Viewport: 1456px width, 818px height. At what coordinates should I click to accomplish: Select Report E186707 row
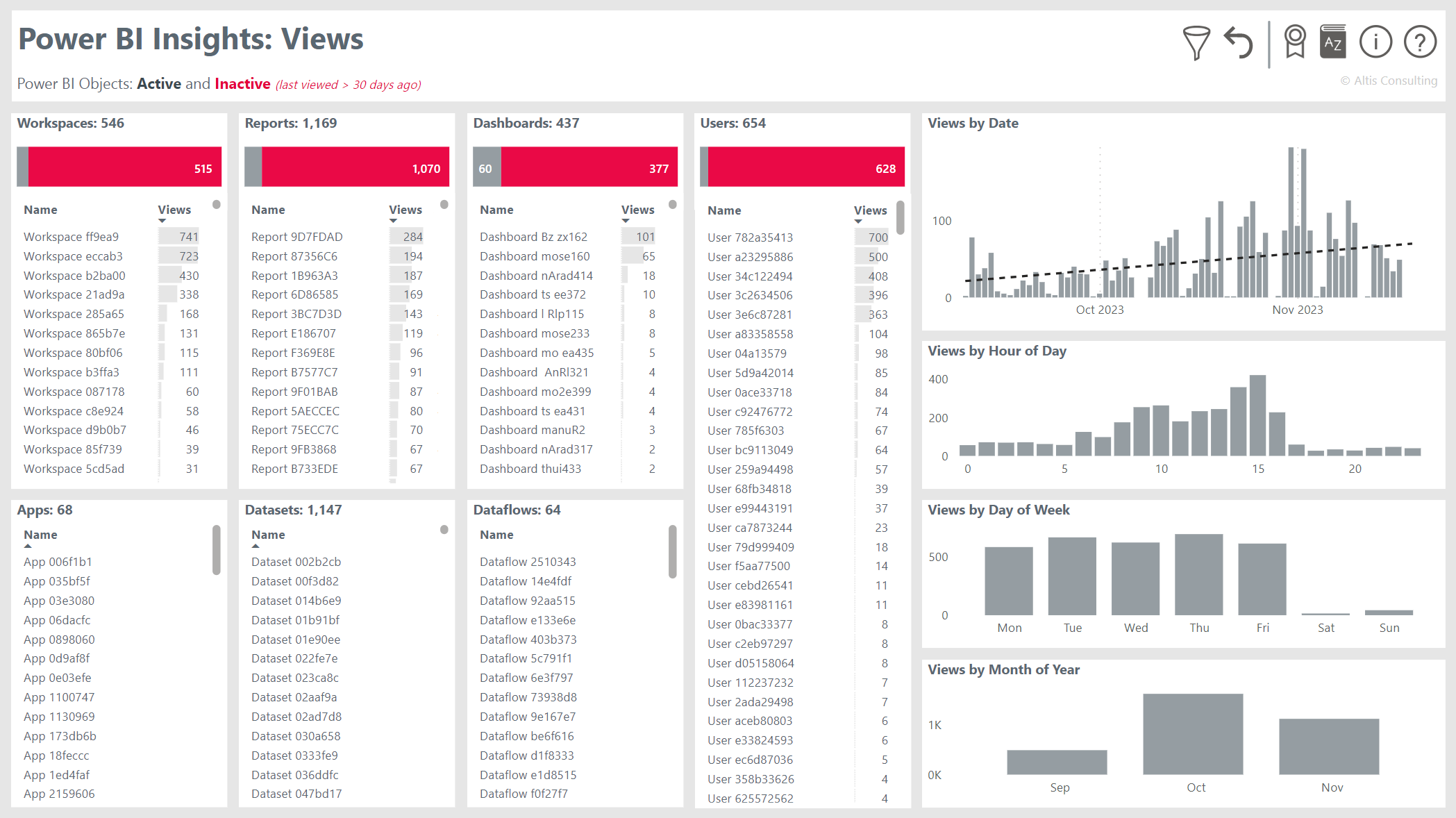(x=337, y=333)
